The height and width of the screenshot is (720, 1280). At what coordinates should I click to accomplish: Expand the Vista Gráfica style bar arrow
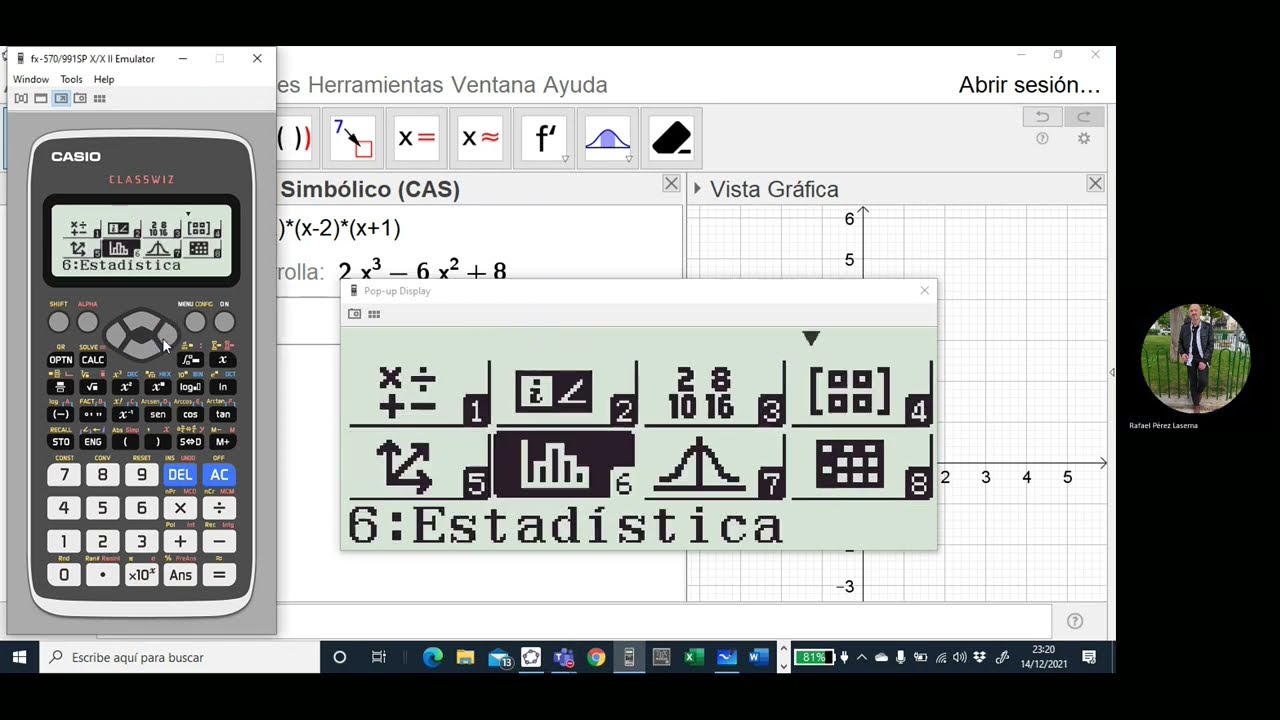(x=697, y=189)
